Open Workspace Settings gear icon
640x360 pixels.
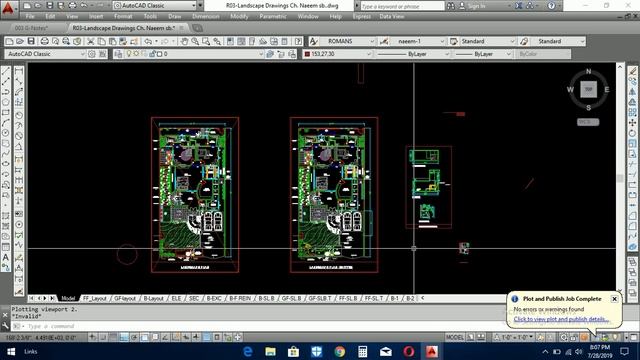coord(92,54)
